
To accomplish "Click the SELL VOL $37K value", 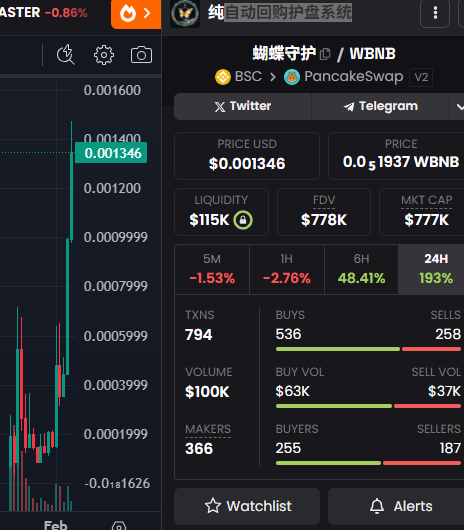I will pyautogui.click(x=444, y=391).
